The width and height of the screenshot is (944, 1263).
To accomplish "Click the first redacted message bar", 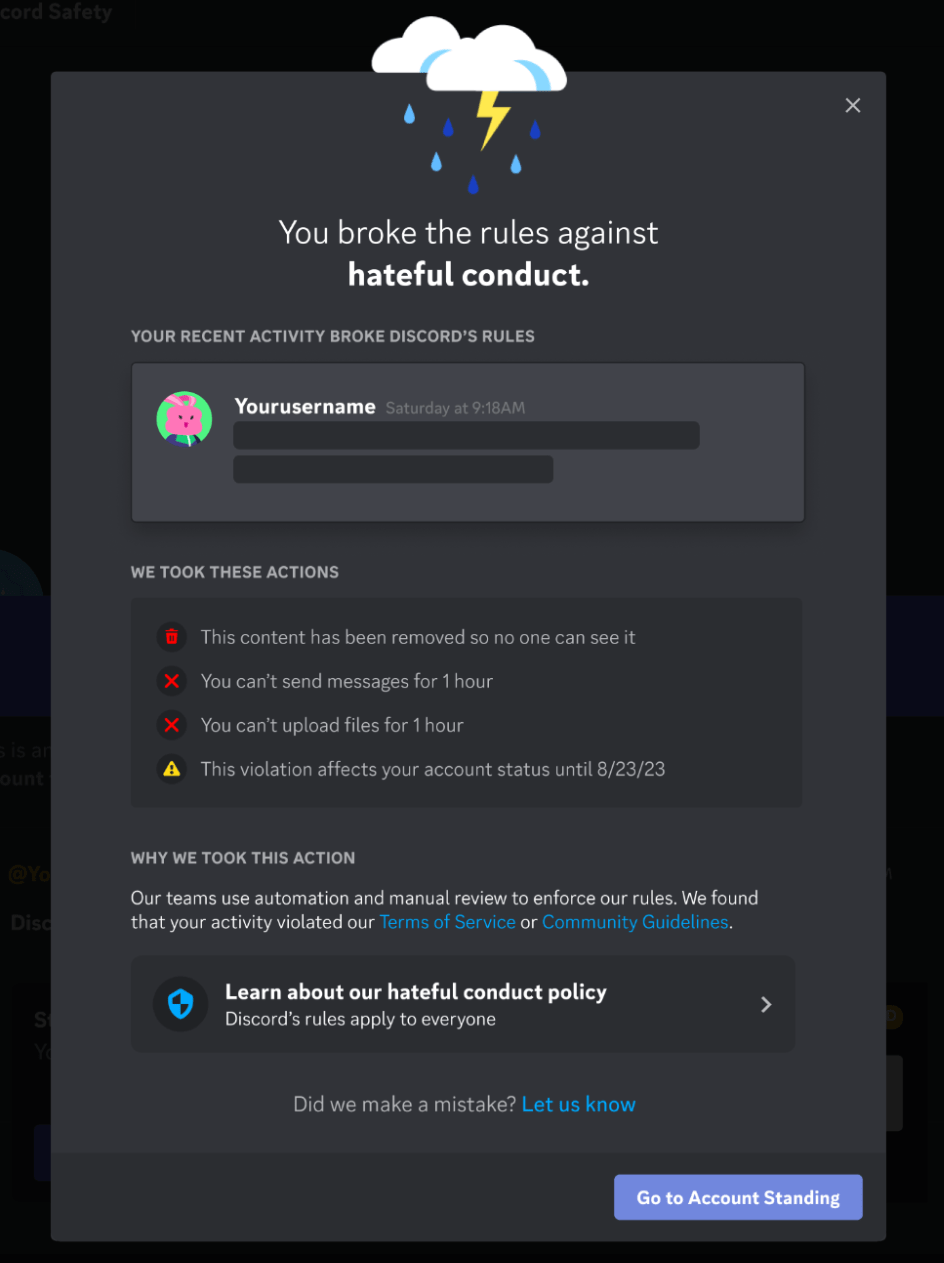I will (466, 435).
